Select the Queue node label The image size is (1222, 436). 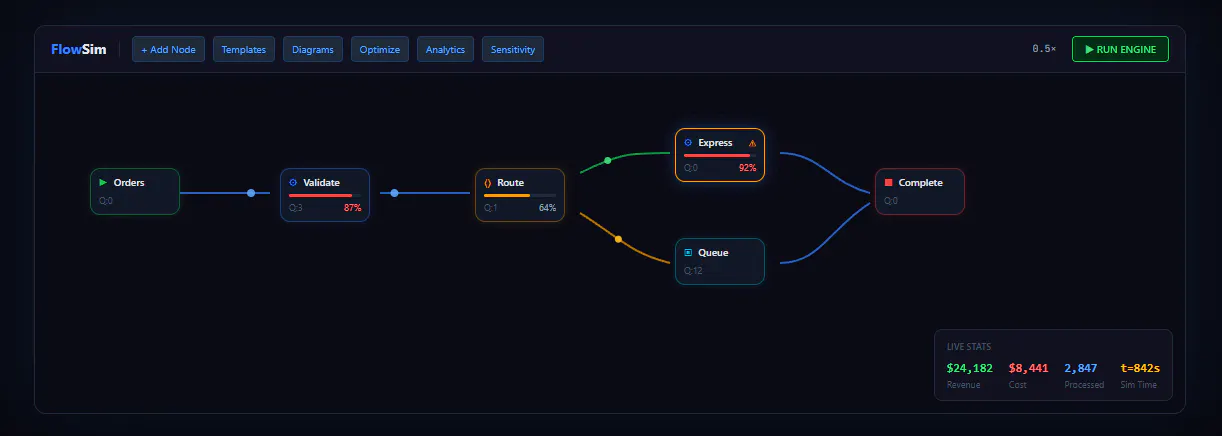(713, 253)
